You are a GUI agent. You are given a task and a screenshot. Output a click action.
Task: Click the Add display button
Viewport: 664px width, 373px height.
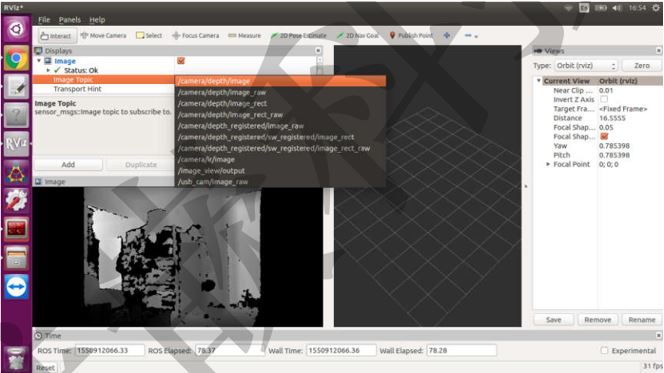pyautogui.click(x=68, y=165)
